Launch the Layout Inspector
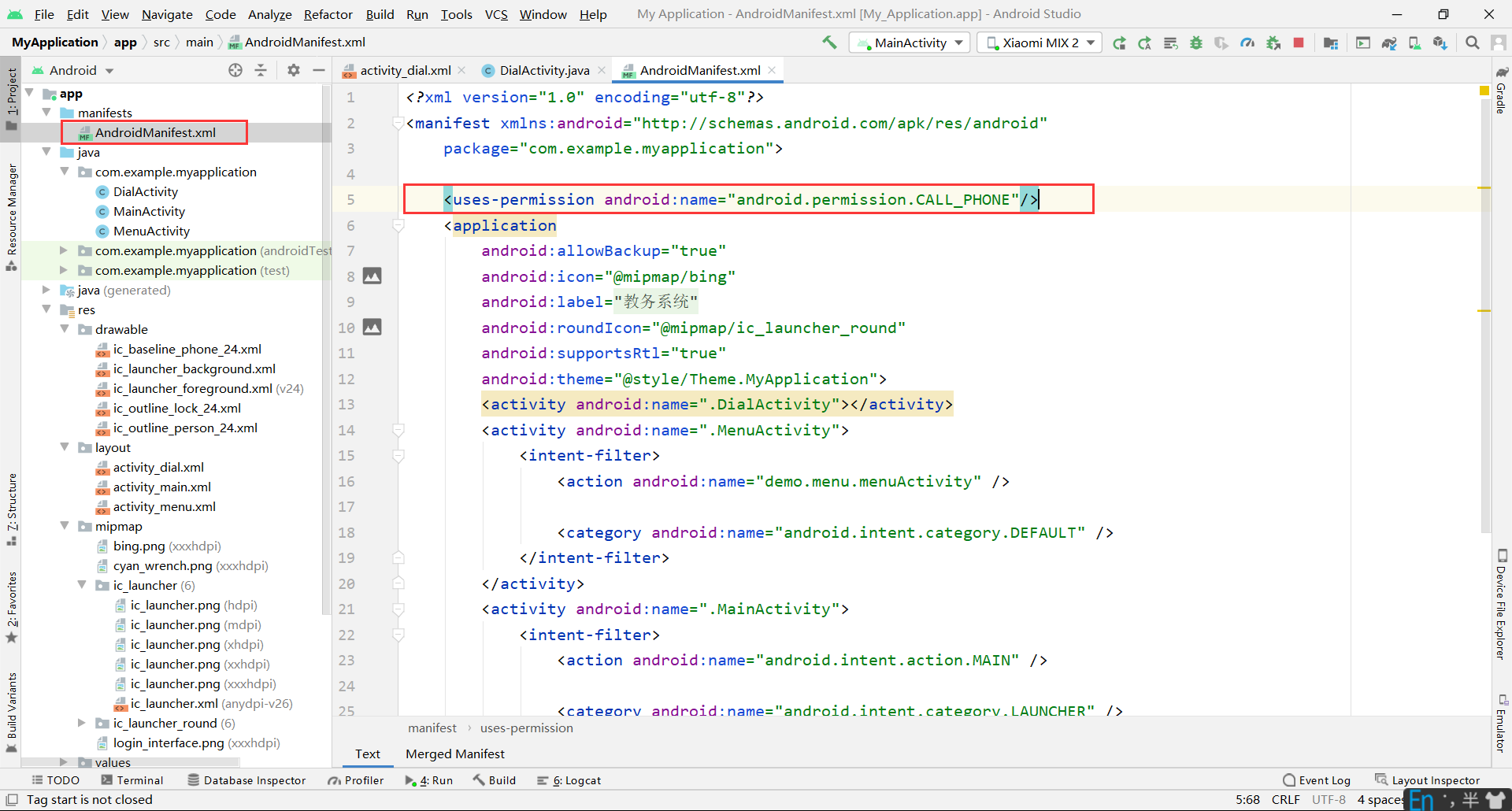Screen dimensions: 1512x811 (x=1435, y=780)
